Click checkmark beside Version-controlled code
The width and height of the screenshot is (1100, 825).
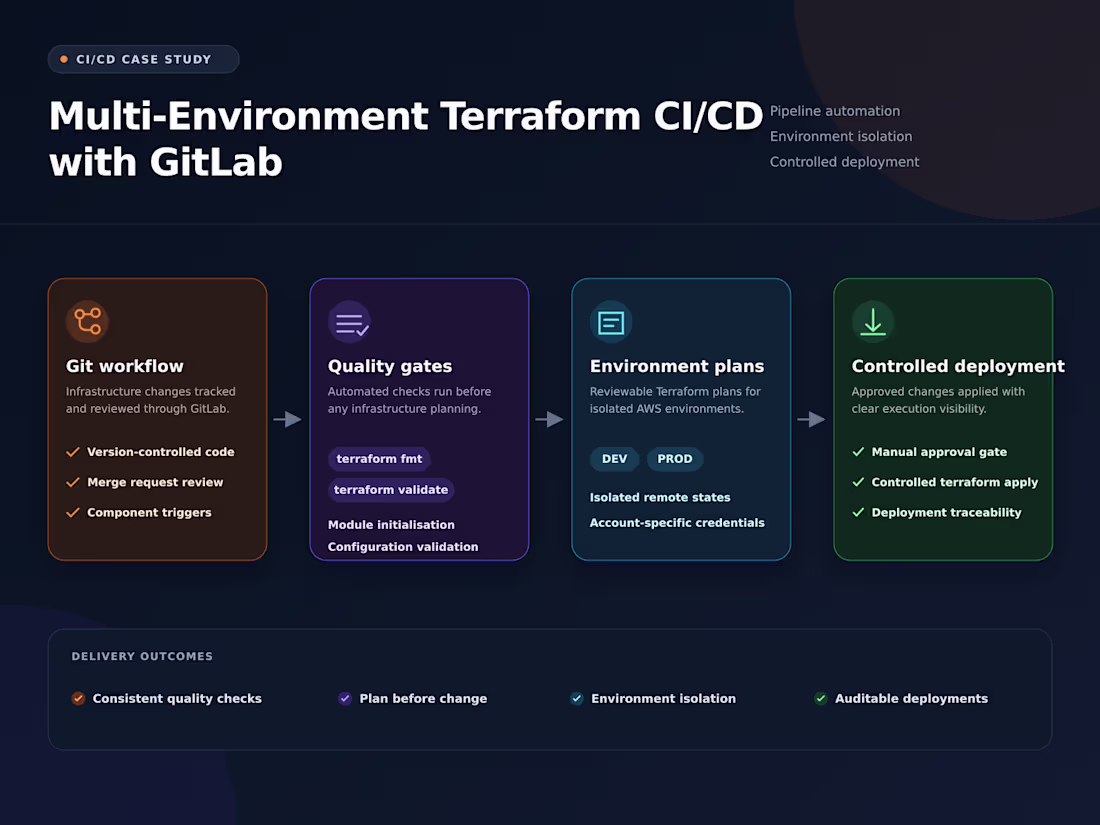click(x=73, y=452)
